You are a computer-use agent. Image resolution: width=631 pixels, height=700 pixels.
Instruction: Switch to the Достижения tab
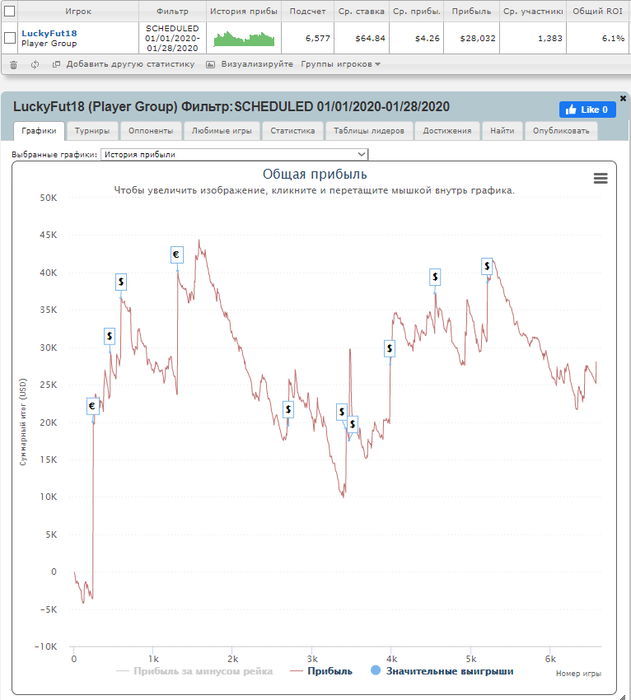[x=447, y=131]
